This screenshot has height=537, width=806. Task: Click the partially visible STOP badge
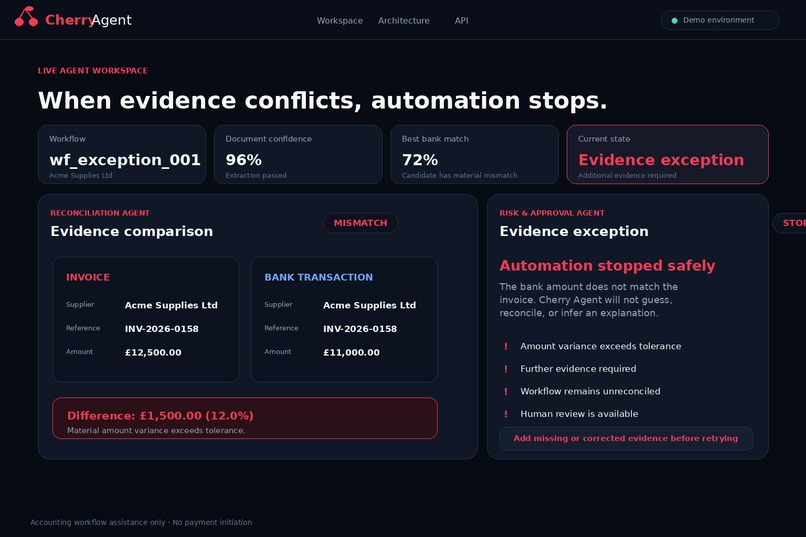click(x=790, y=223)
